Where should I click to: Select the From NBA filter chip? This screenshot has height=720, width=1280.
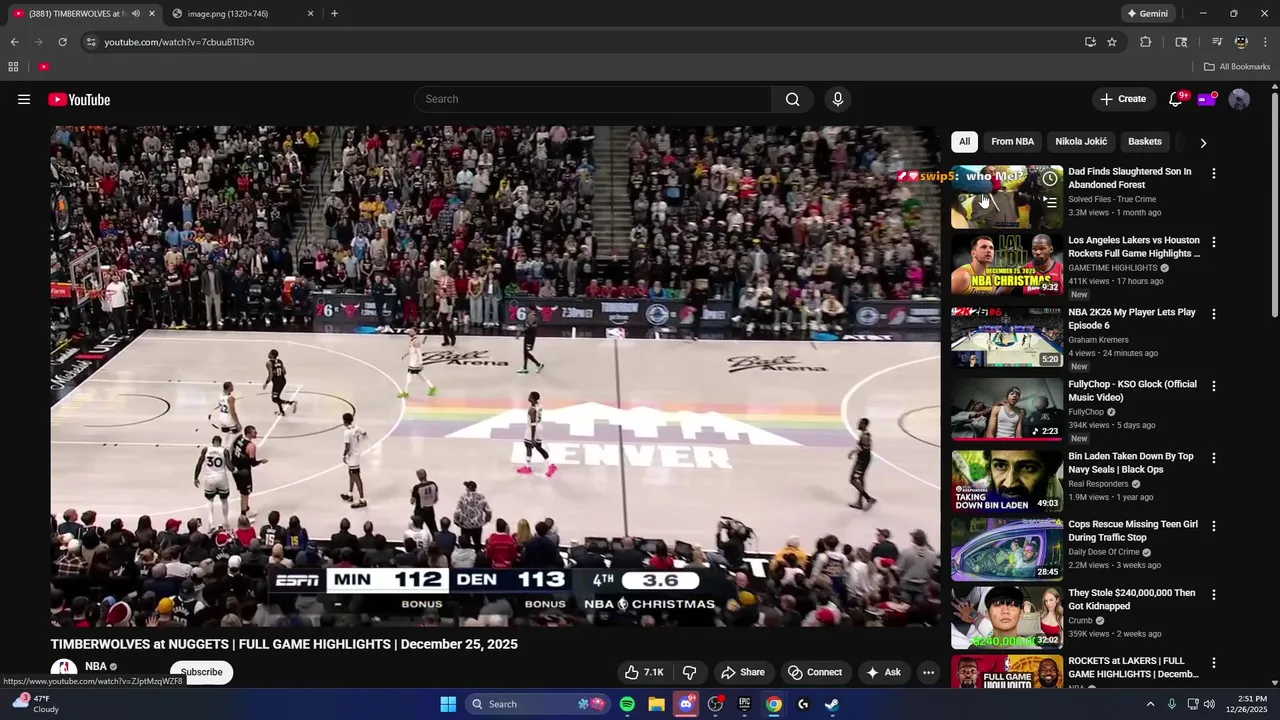point(1012,142)
